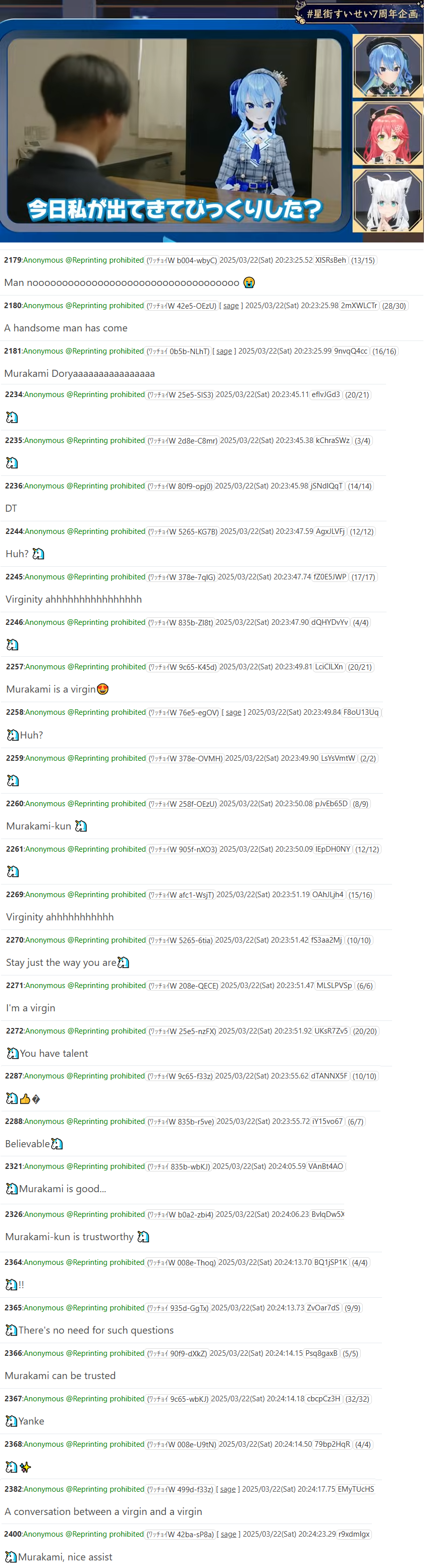Screen dimensions: 440x1568
Task: Click unicorn emoji after 'Murakami-kun is trustworthy'
Action: pos(143,1237)
